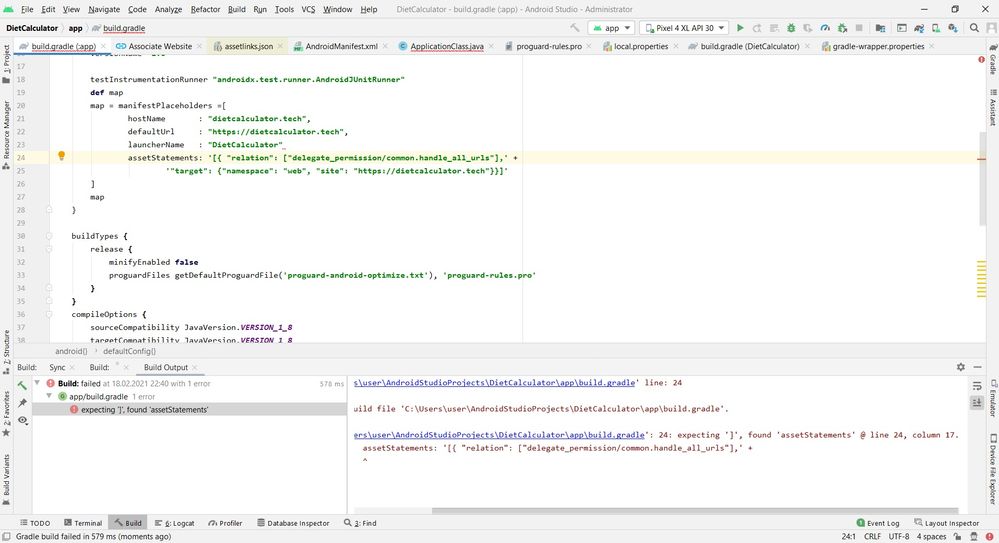Screen dimensions: 999x543
Task: Open the 6: Logcat tool window button
Action: coord(175,523)
